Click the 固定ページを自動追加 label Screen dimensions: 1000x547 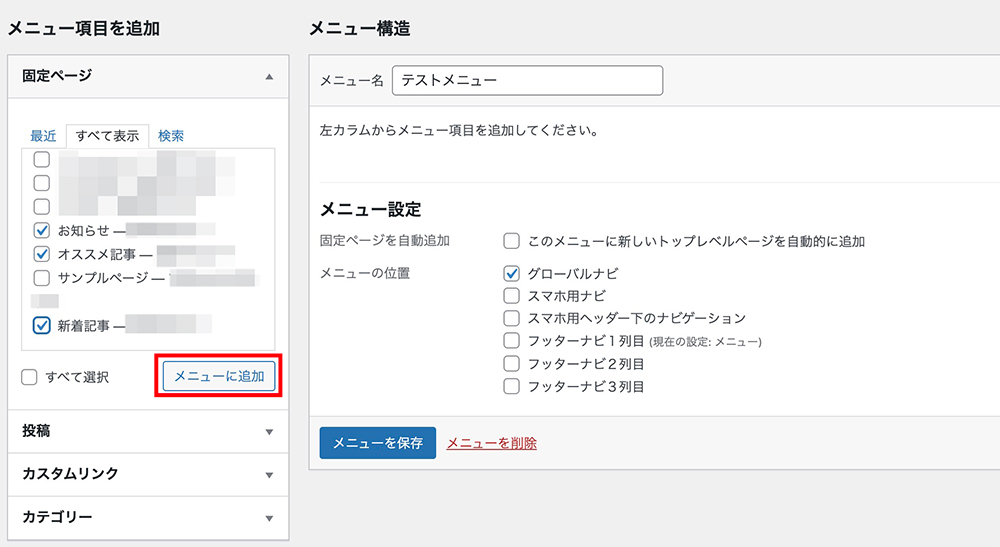(x=385, y=240)
